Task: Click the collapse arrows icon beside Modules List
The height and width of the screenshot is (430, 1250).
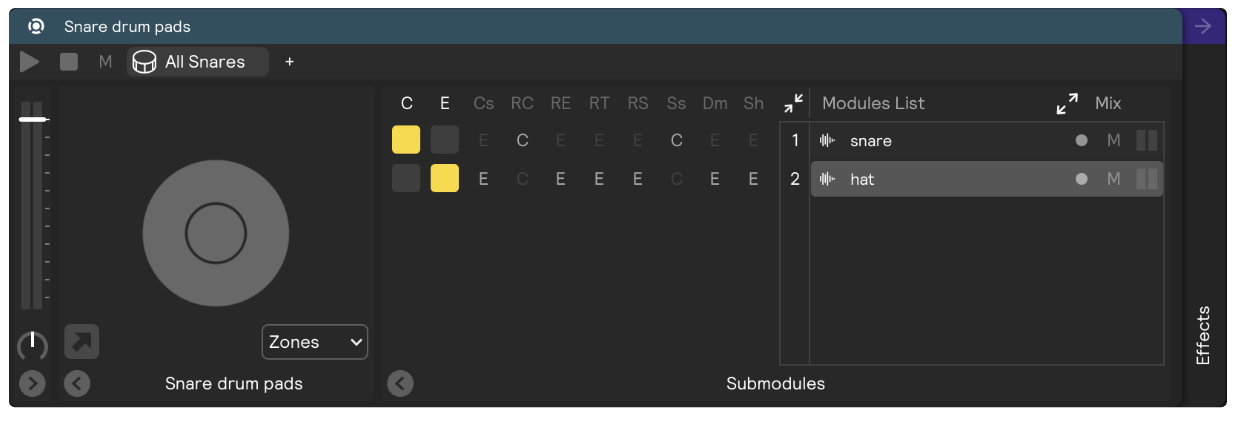Action: [793, 103]
